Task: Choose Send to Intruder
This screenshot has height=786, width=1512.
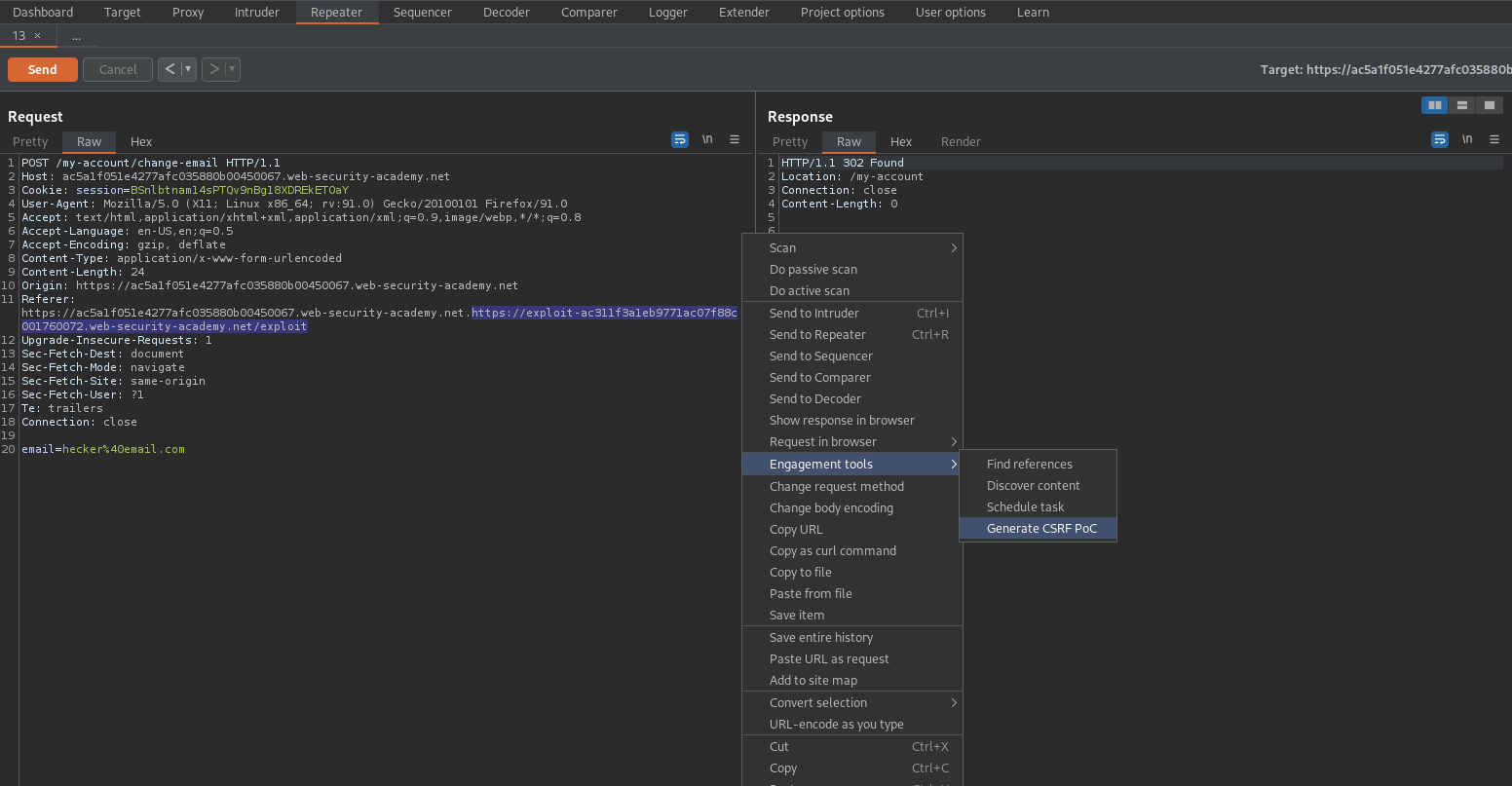Action: pyautogui.click(x=851, y=314)
